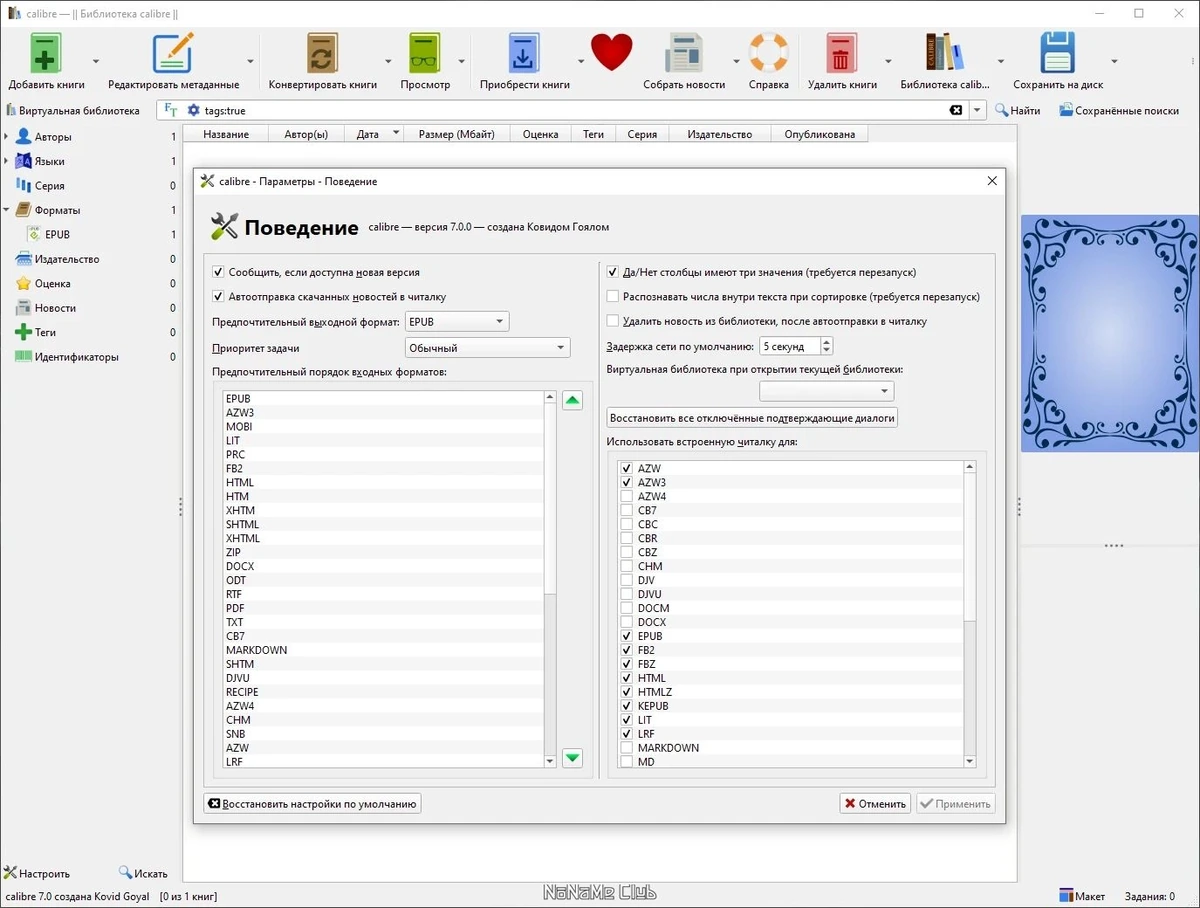The image size is (1200, 908).
Task: Toggle Сообщить, если доступна новая версия
Action: pyautogui.click(x=218, y=272)
